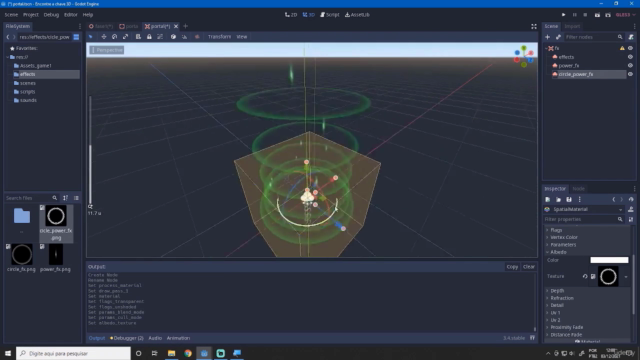Open the Transform viewport menu

coord(219,37)
